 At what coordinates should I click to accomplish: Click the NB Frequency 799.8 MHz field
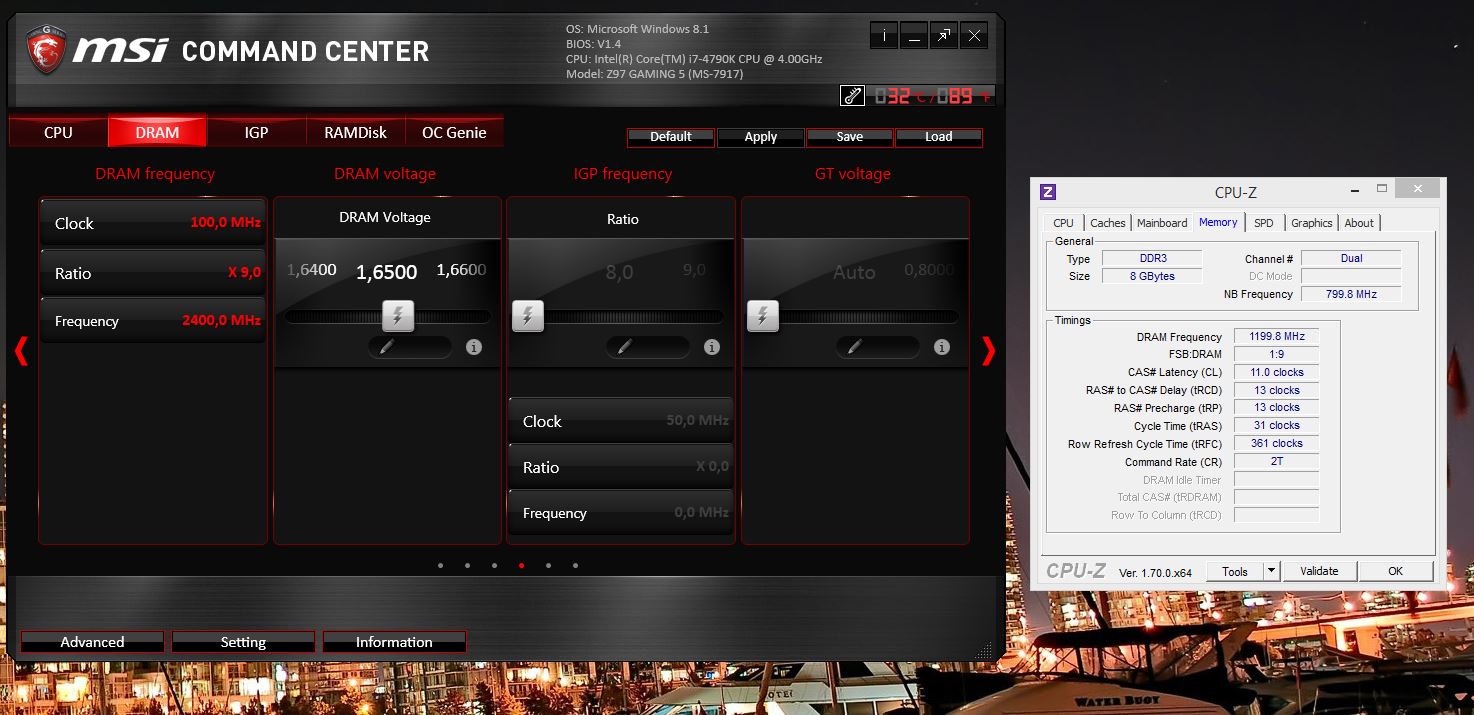1351,294
